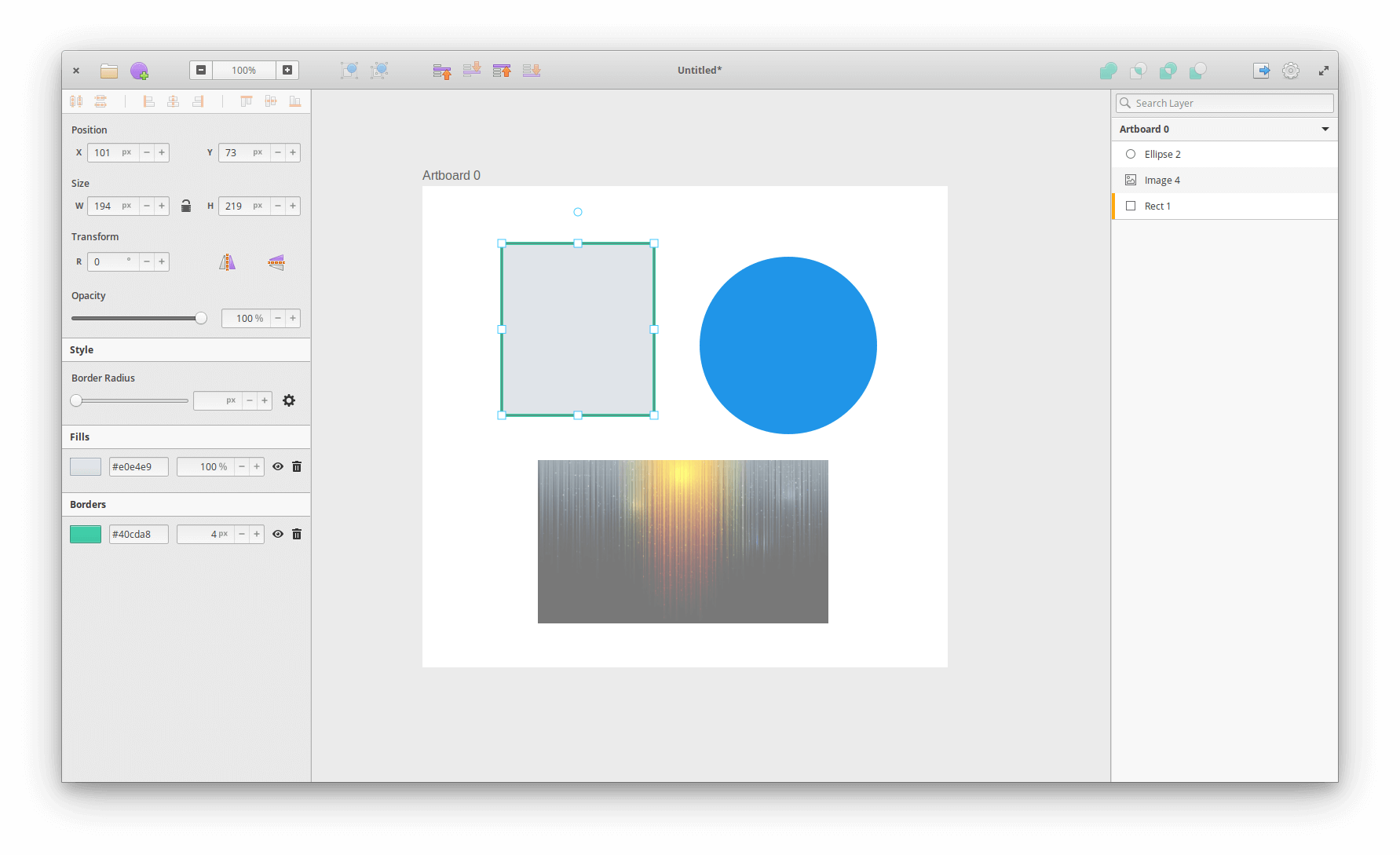The image size is (1400, 855).
Task: Toggle visibility of the border
Action: (278, 534)
